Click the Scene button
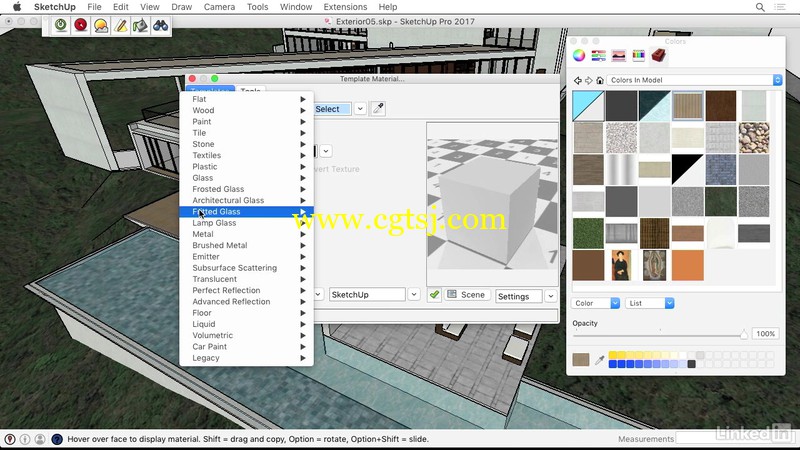800x450 pixels. coord(466,294)
